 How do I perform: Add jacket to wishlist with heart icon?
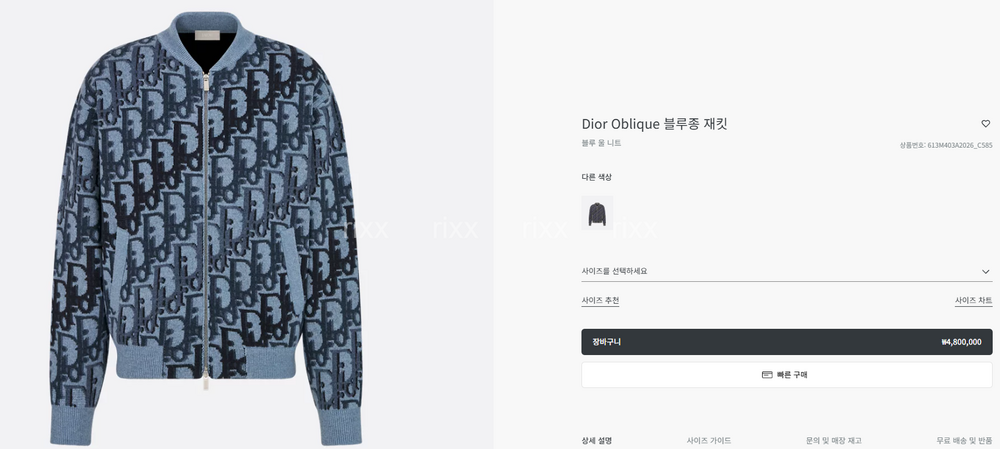coord(985,124)
